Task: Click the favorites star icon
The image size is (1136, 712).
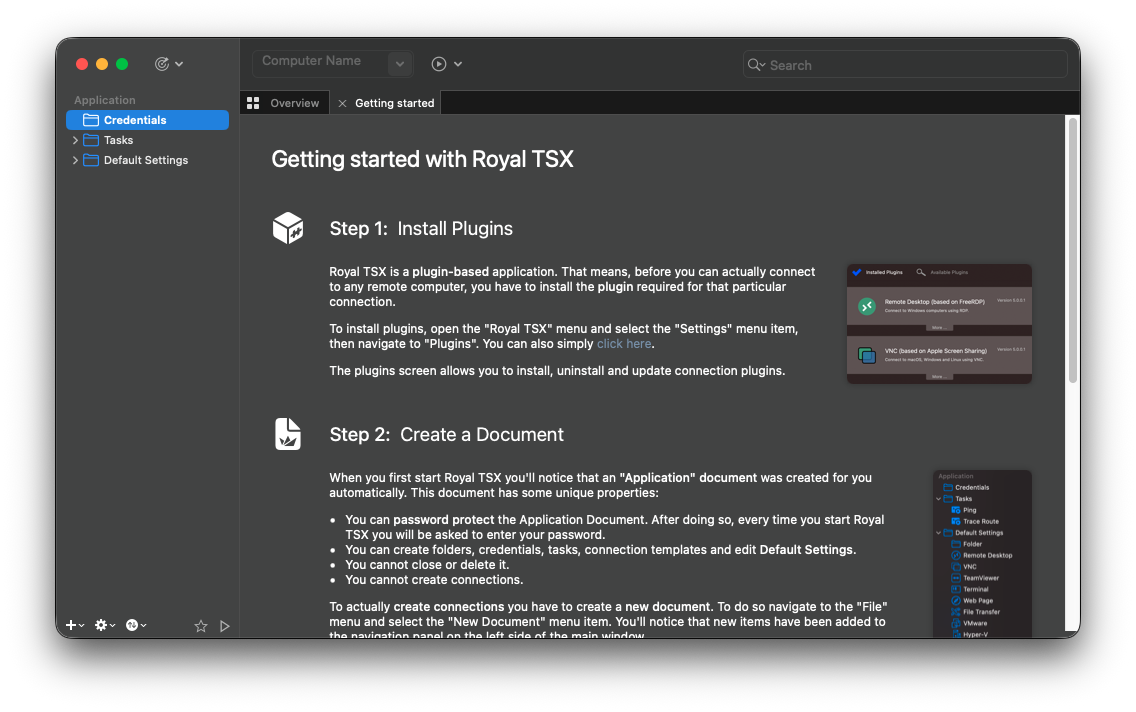Action: [x=201, y=626]
